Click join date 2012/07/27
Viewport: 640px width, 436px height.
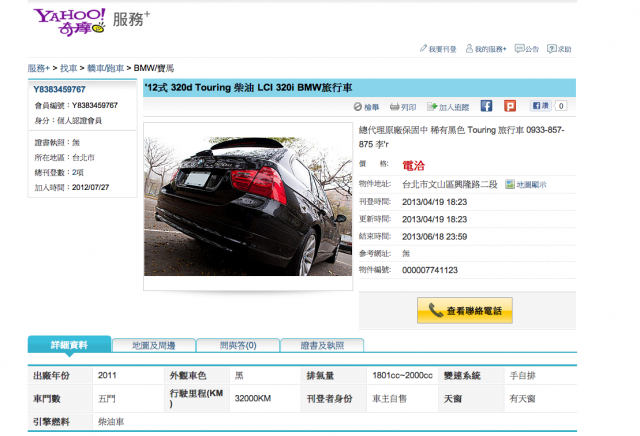91,187
